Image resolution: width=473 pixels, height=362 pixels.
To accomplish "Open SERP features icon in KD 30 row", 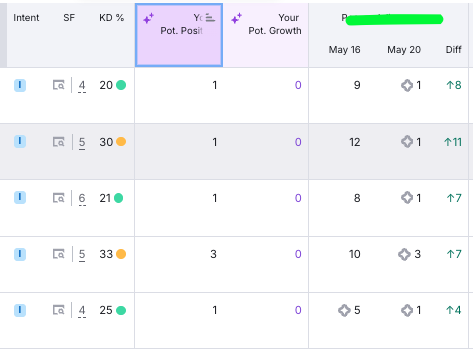I will pyautogui.click(x=59, y=142).
